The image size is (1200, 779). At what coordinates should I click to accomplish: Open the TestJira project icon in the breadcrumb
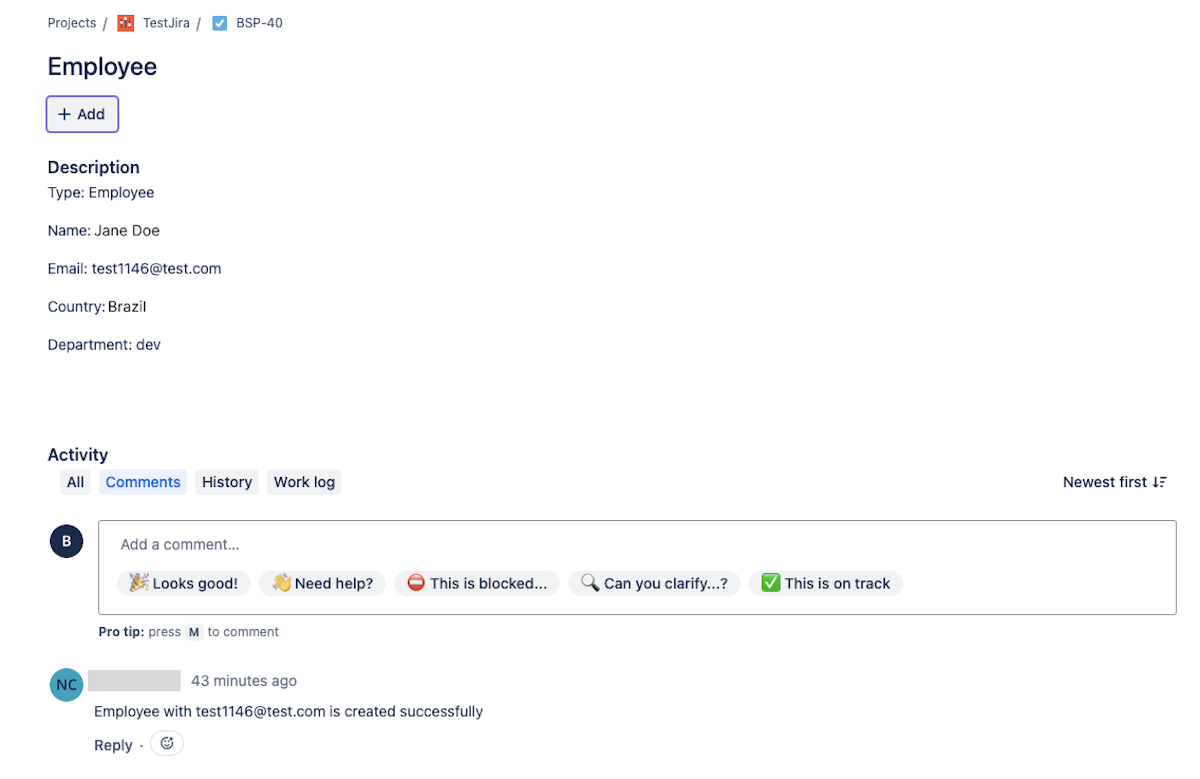(x=124, y=22)
